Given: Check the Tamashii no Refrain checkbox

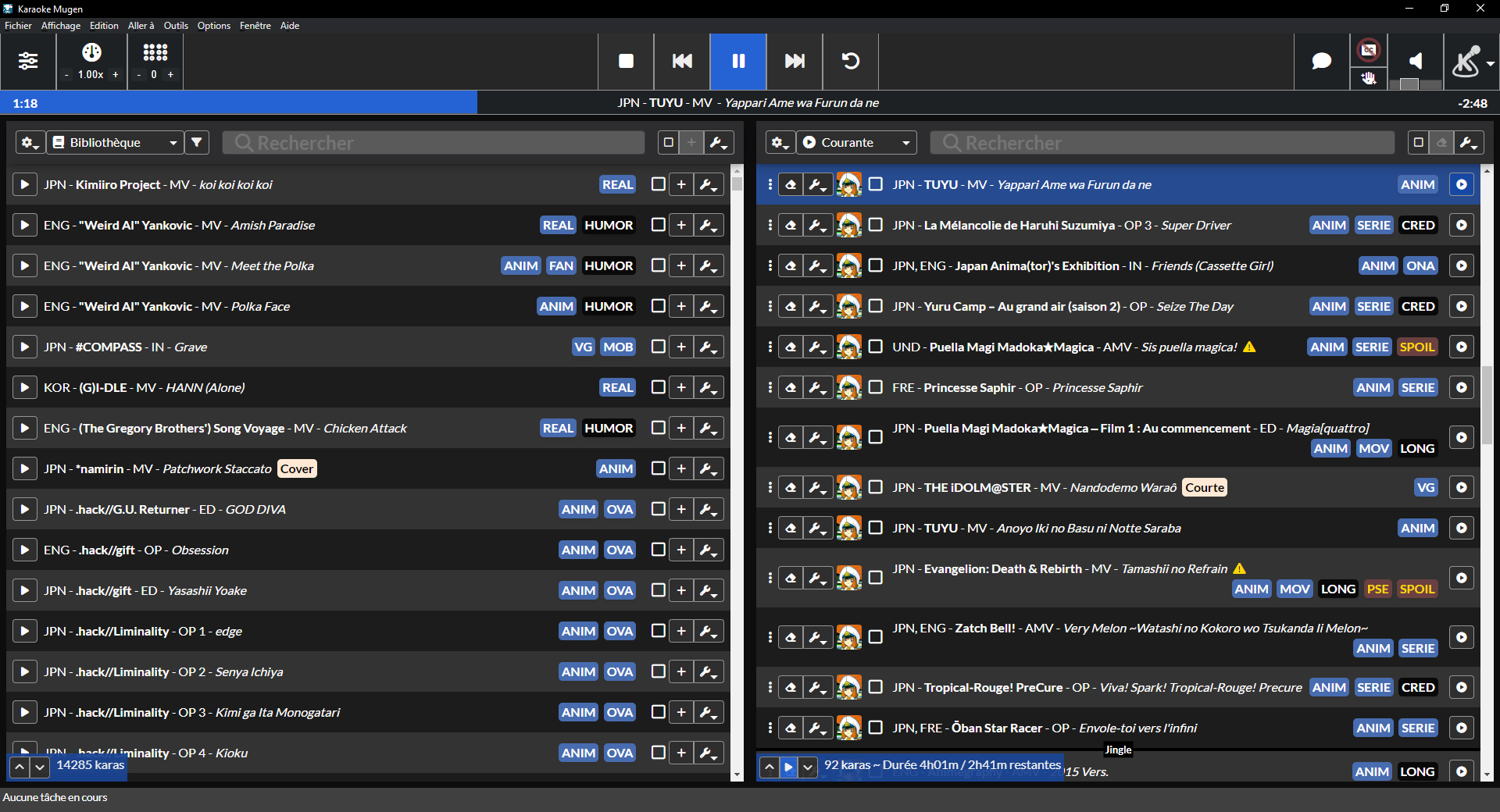Looking at the screenshot, I should point(876,578).
